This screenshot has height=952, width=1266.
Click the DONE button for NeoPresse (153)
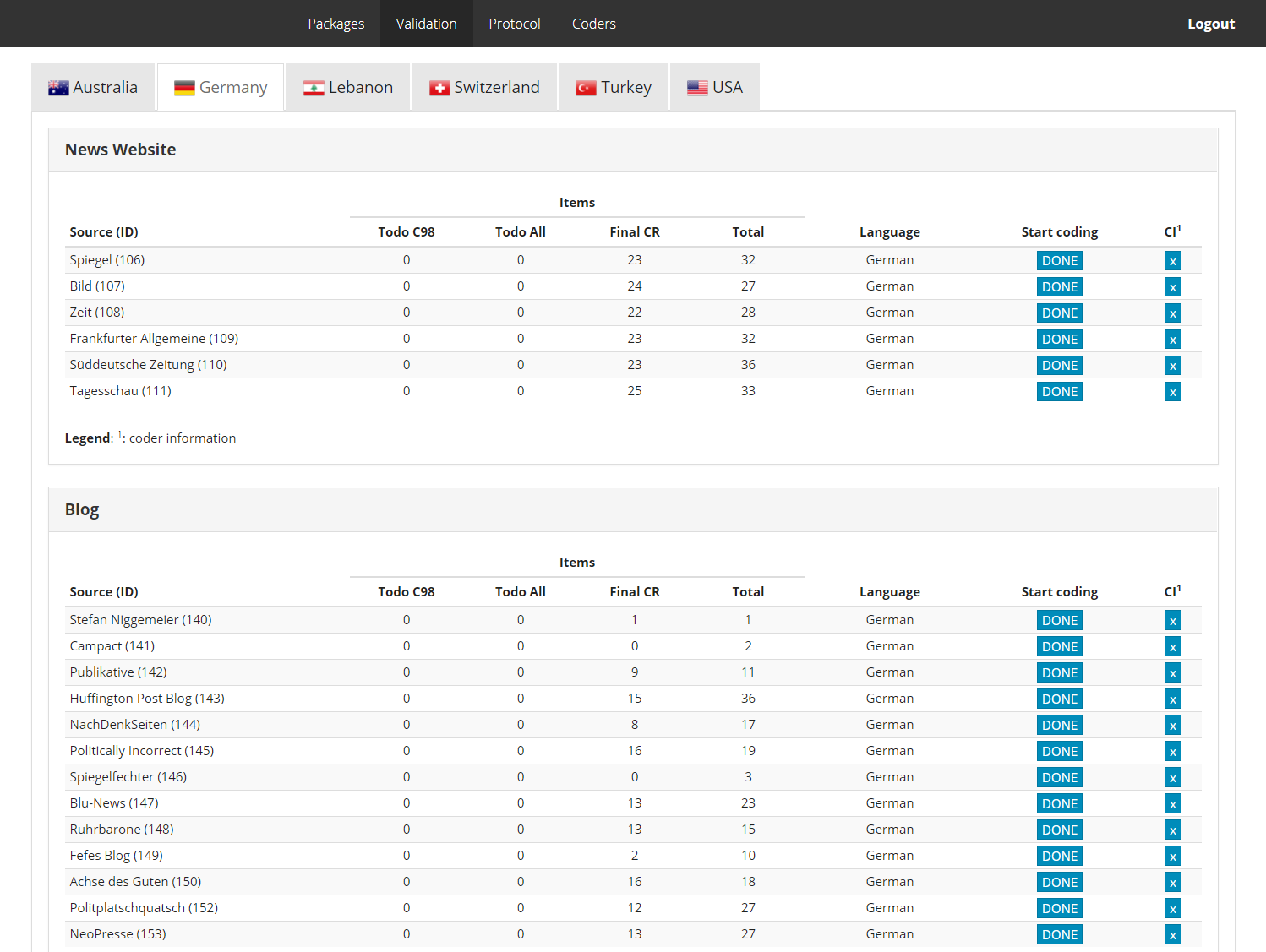point(1060,935)
